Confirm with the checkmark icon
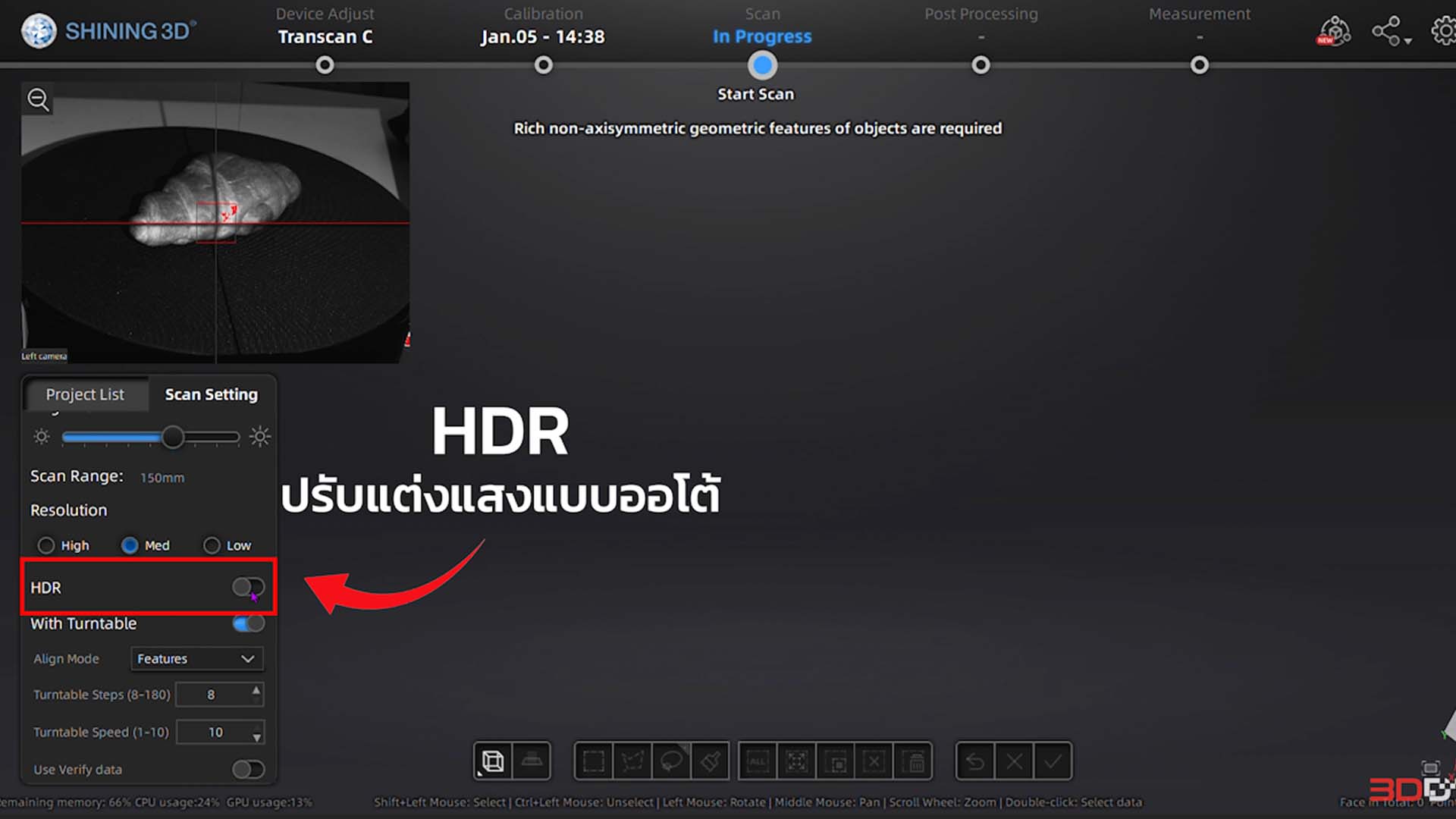1456x819 pixels. (1053, 761)
